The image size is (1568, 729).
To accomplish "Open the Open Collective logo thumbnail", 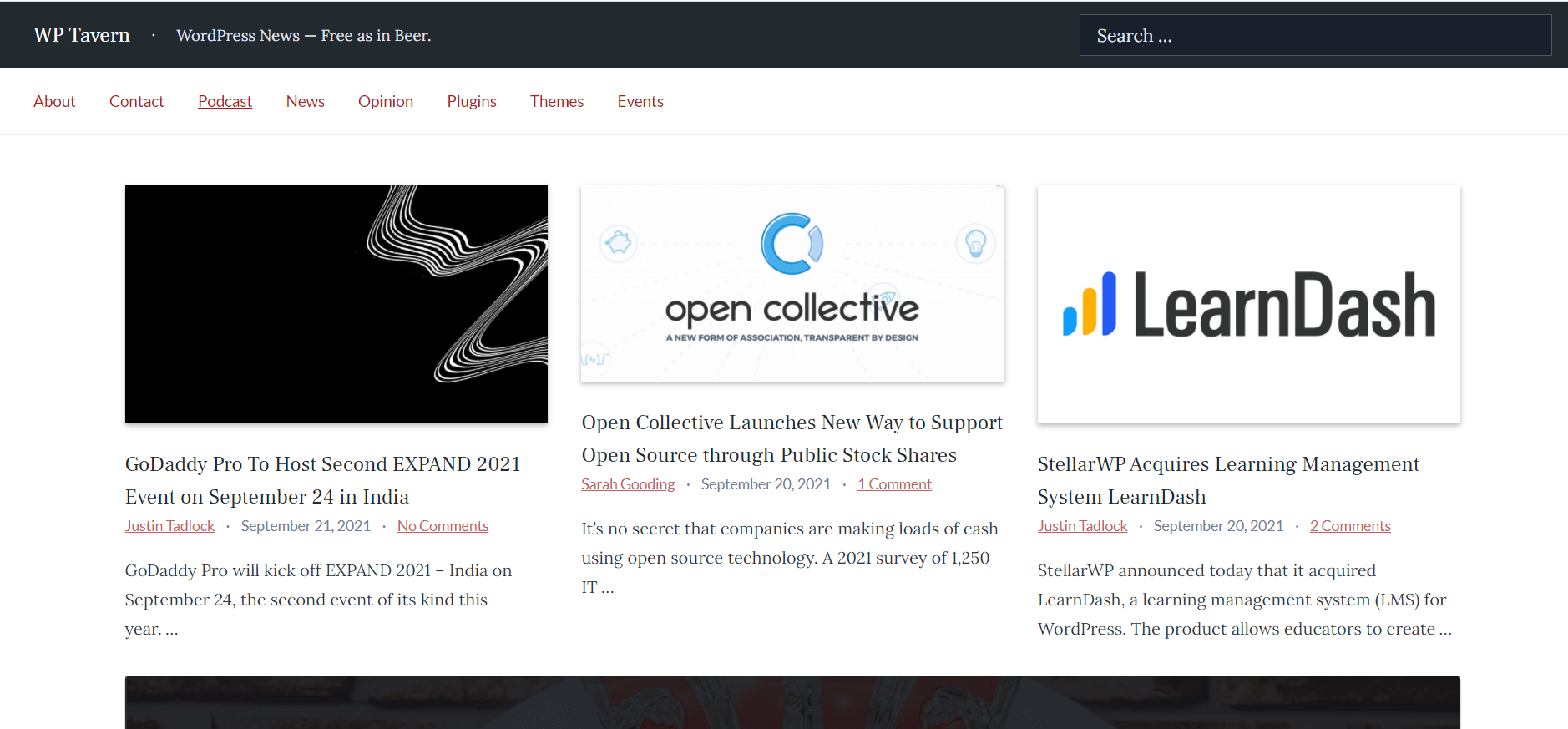I will tap(792, 284).
